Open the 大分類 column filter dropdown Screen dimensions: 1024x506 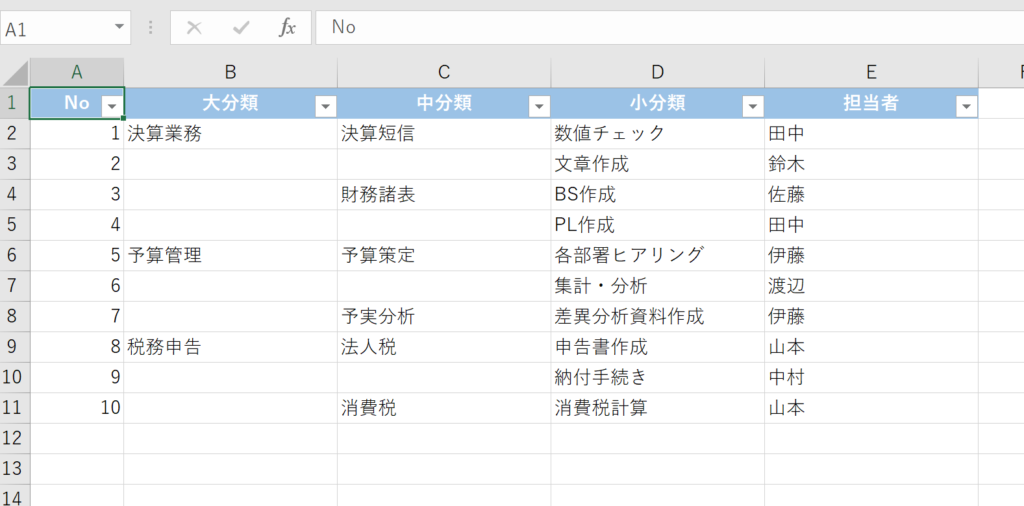coord(325,106)
